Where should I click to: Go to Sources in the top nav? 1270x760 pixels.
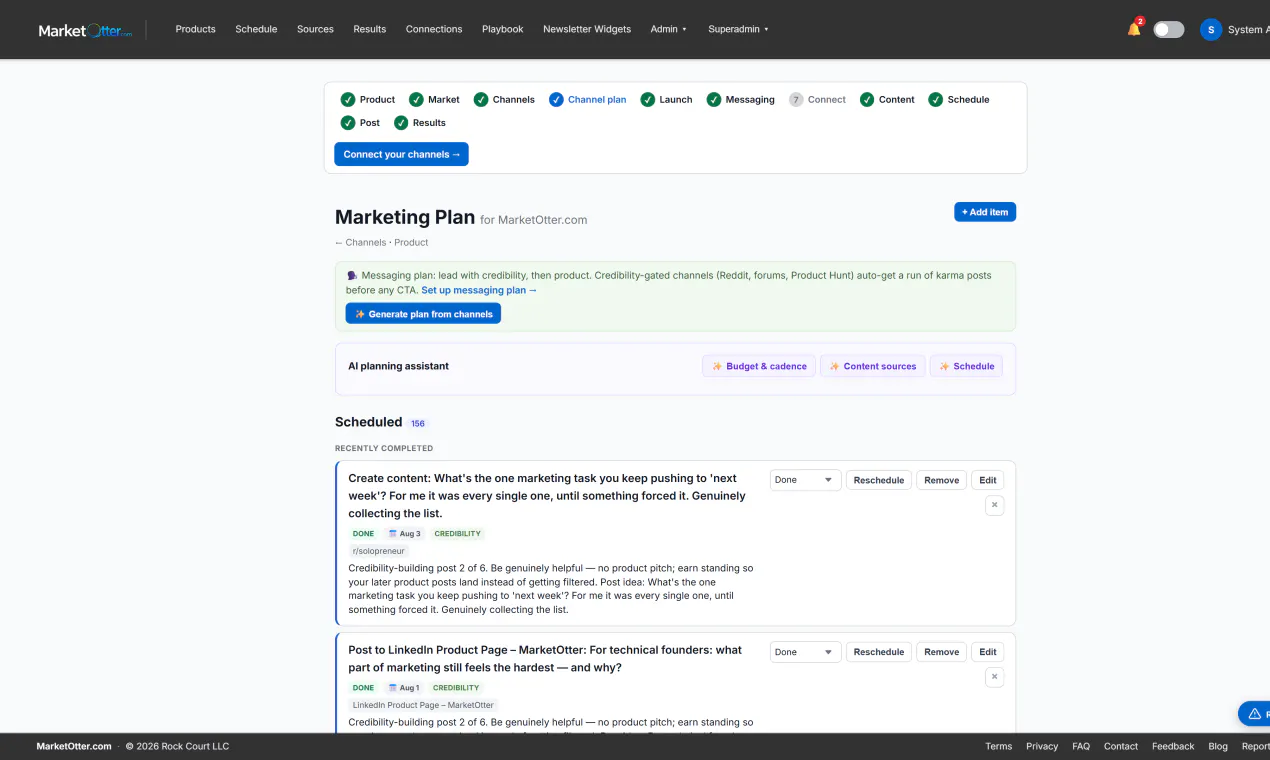pos(315,29)
